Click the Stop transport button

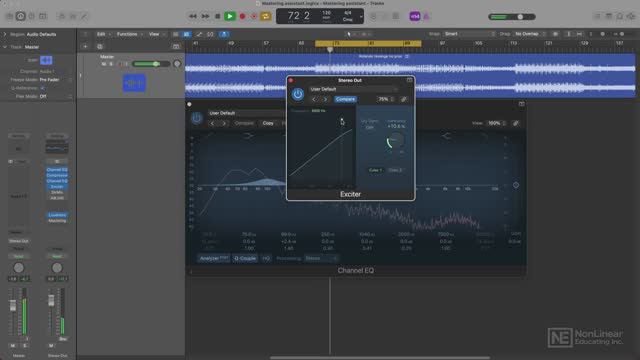click(218, 16)
